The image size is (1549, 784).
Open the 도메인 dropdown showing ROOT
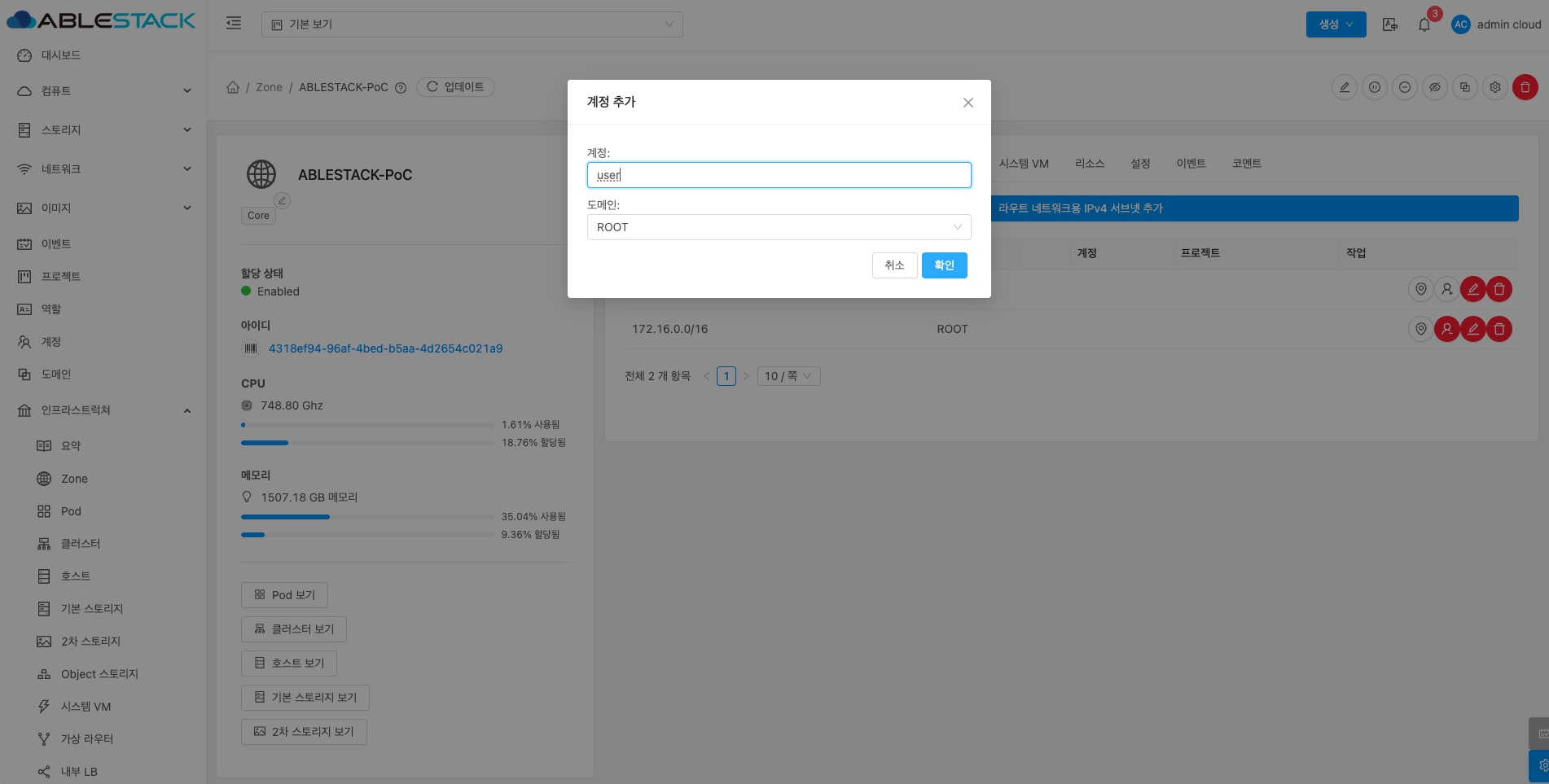coord(778,227)
